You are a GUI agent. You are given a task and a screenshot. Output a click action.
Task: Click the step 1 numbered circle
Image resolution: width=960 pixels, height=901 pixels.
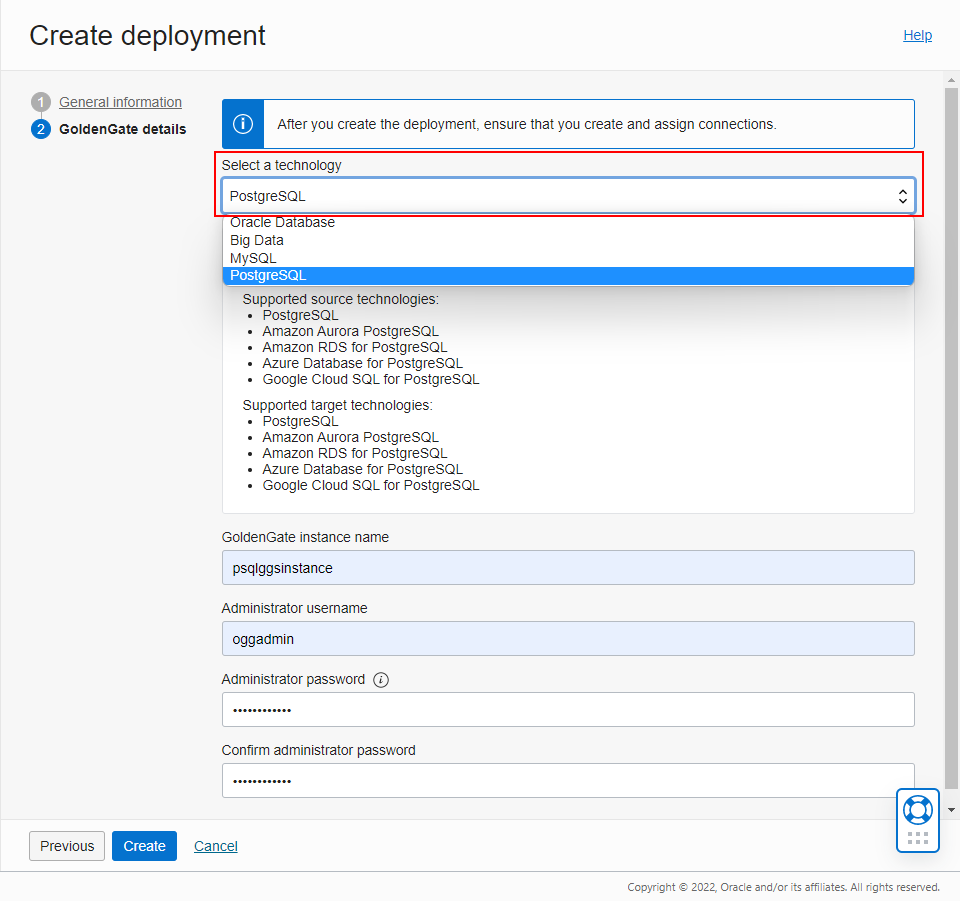click(x=41, y=101)
